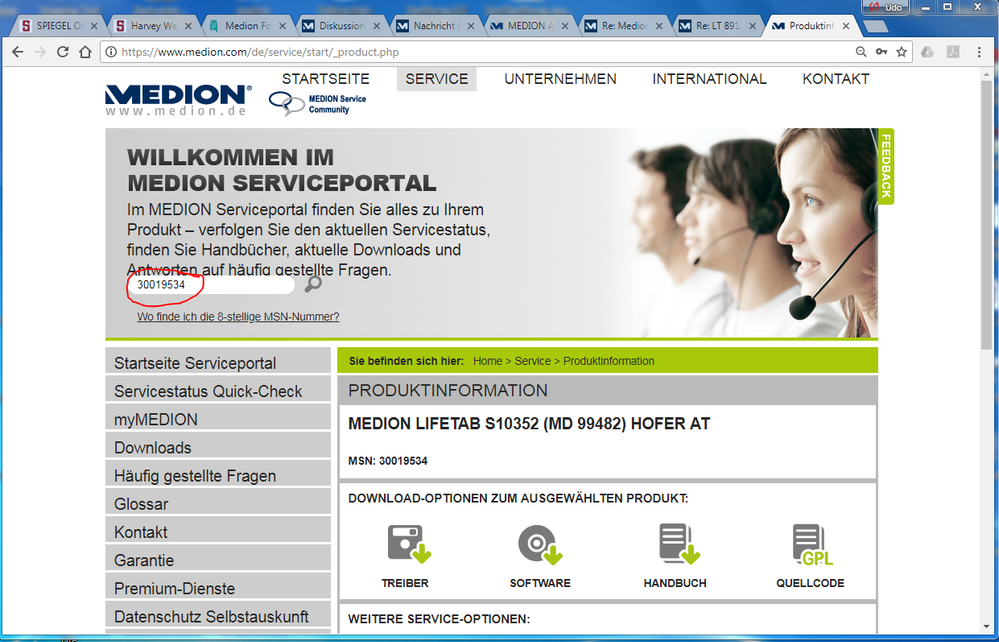The image size is (999, 642).
Task: Open the Quellcode GPL icon
Action: (x=810, y=545)
